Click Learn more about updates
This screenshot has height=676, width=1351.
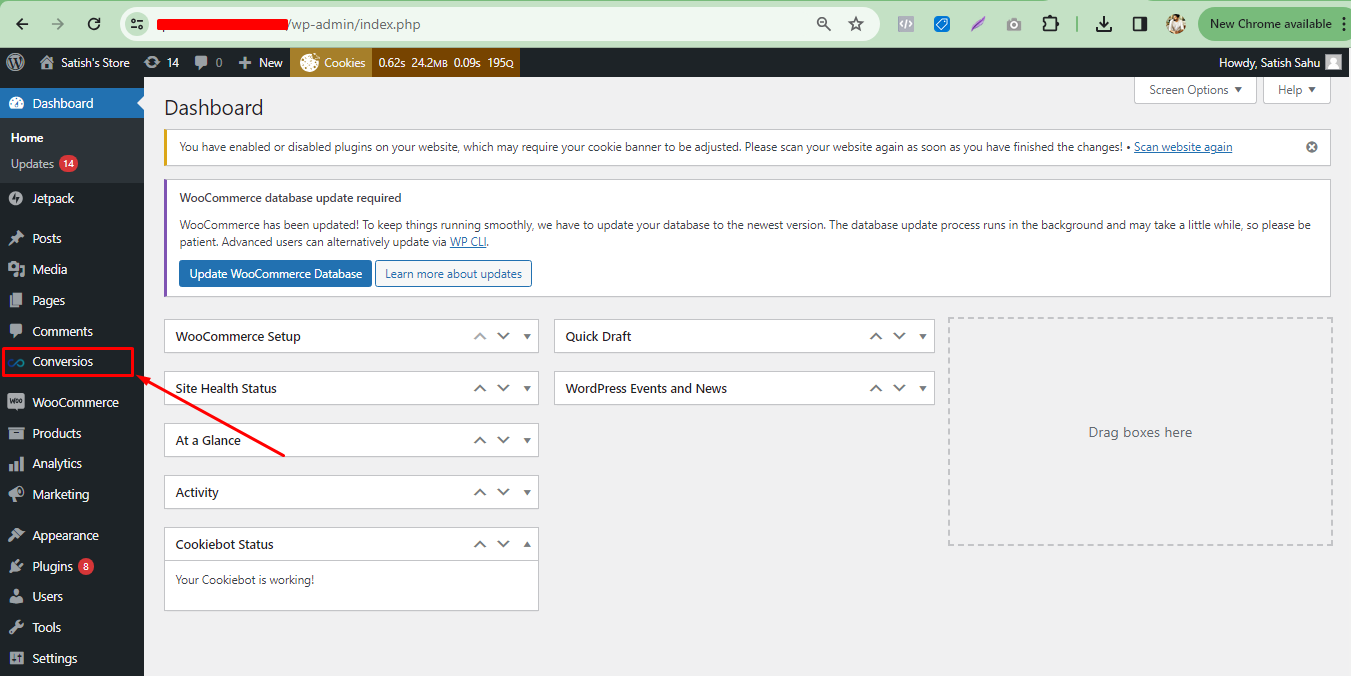click(x=453, y=274)
